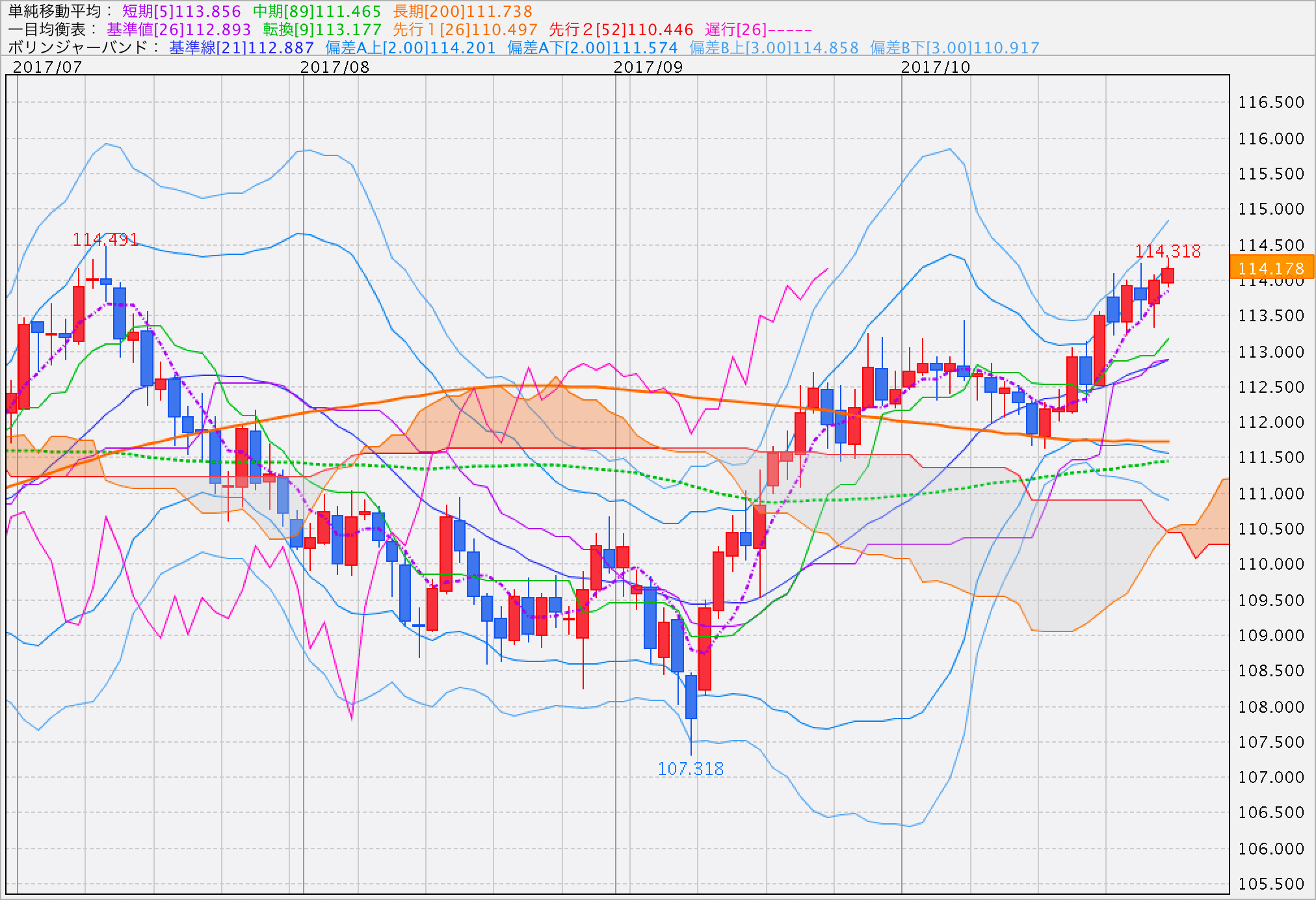
Task: Click the 108.500 price axis label
Action: click(x=1271, y=670)
